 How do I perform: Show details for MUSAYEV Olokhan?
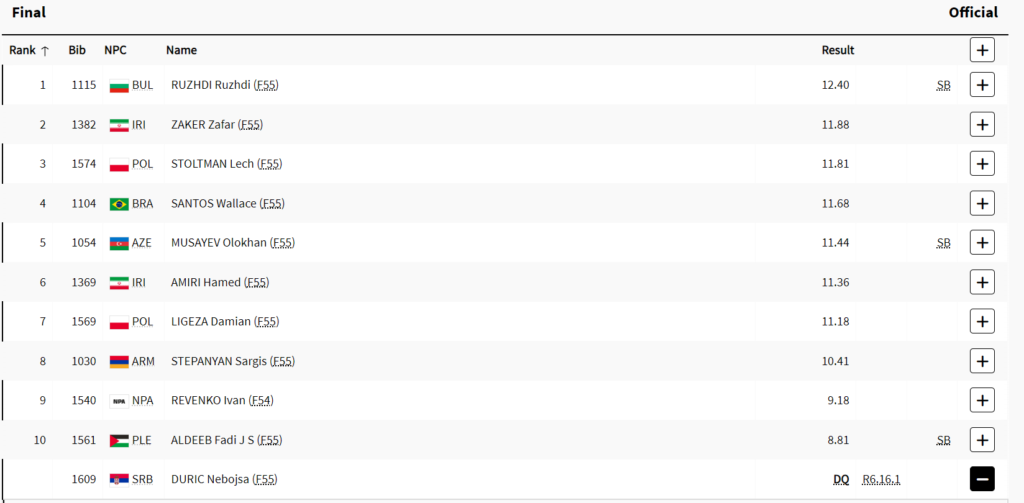(x=982, y=243)
